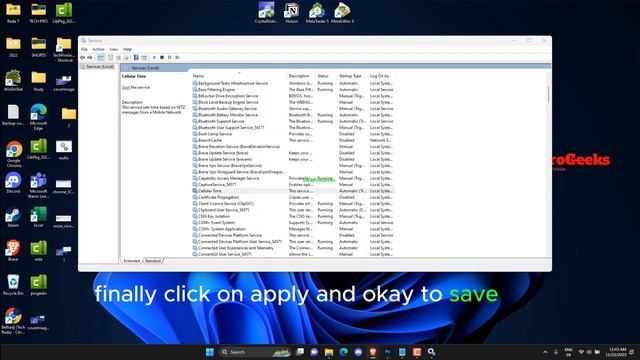Select Bluetooth Support Service row
The image size is (640, 360).
(x=292, y=121)
